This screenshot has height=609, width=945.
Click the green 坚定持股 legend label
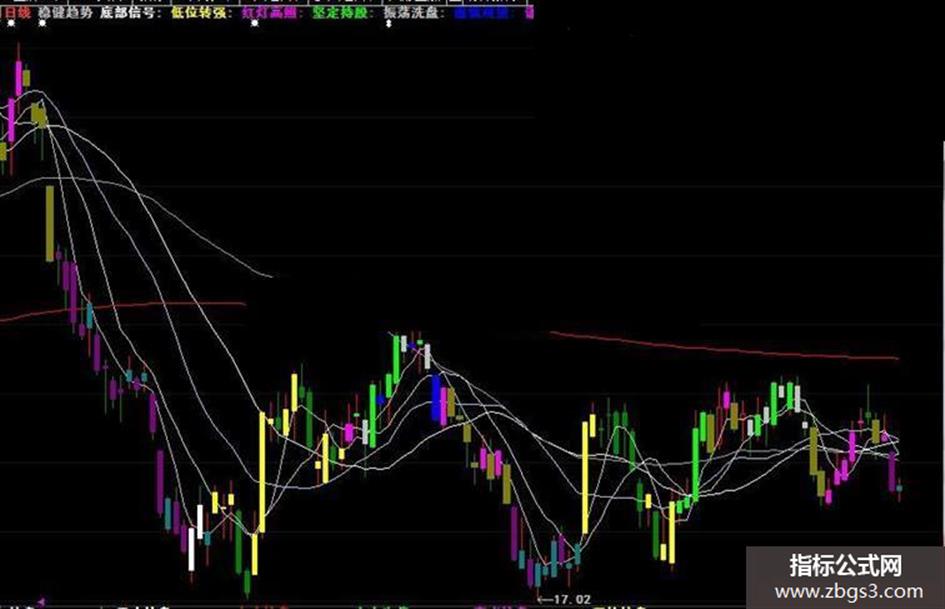tap(342, 13)
